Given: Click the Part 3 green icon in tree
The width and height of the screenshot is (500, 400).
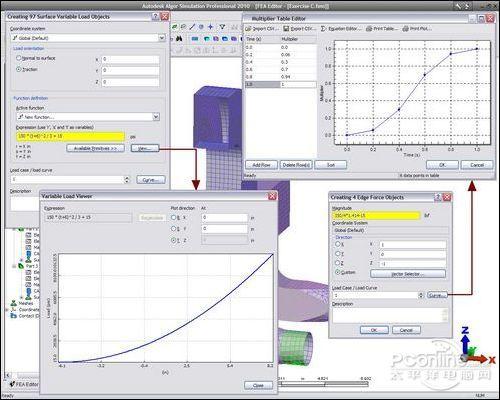Looking at the screenshot, I should pyautogui.click(x=21, y=266).
